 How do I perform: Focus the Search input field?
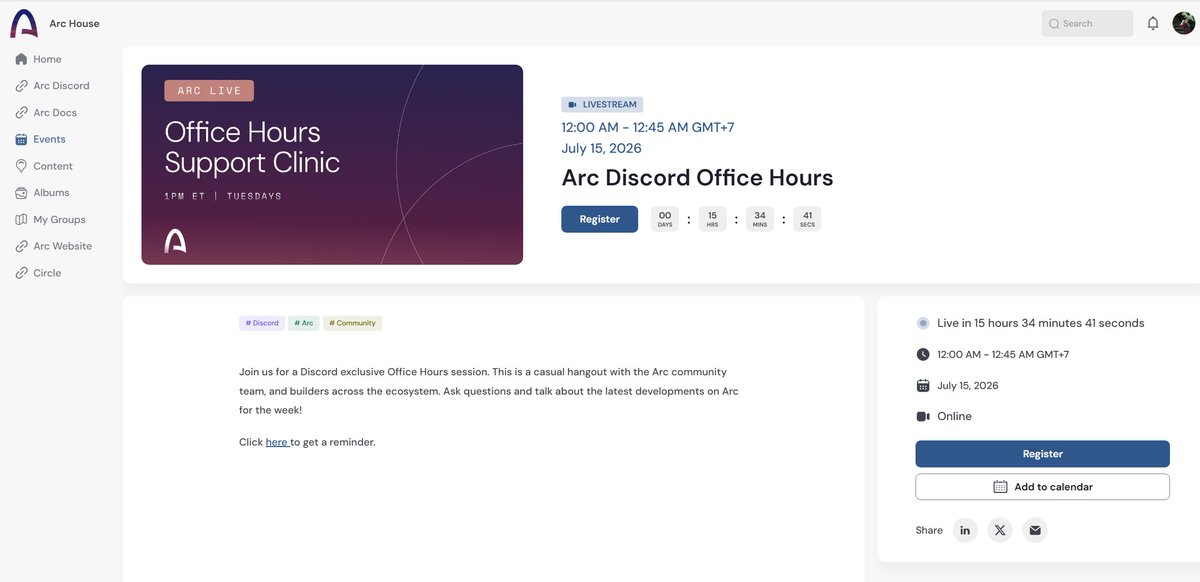pos(1087,23)
